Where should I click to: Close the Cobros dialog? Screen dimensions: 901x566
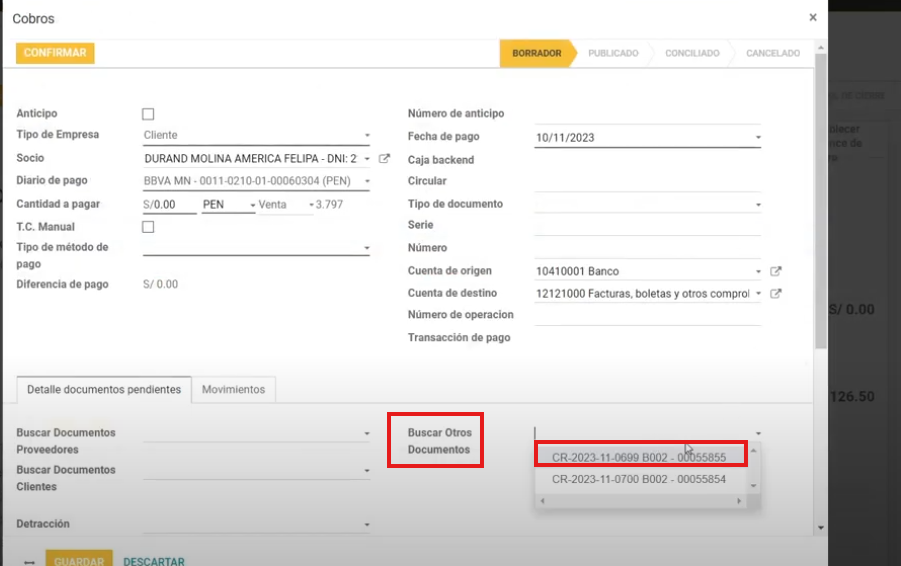pyautogui.click(x=813, y=17)
